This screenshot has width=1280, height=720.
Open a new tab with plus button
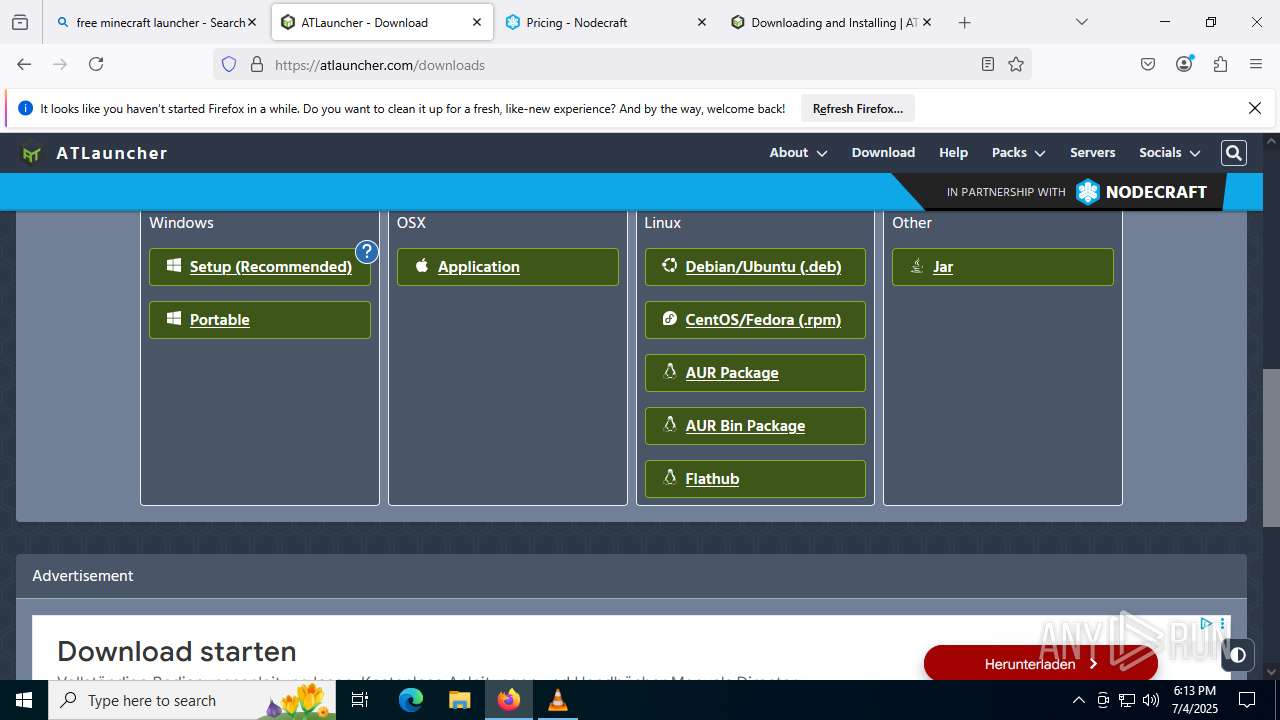coord(964,22)
